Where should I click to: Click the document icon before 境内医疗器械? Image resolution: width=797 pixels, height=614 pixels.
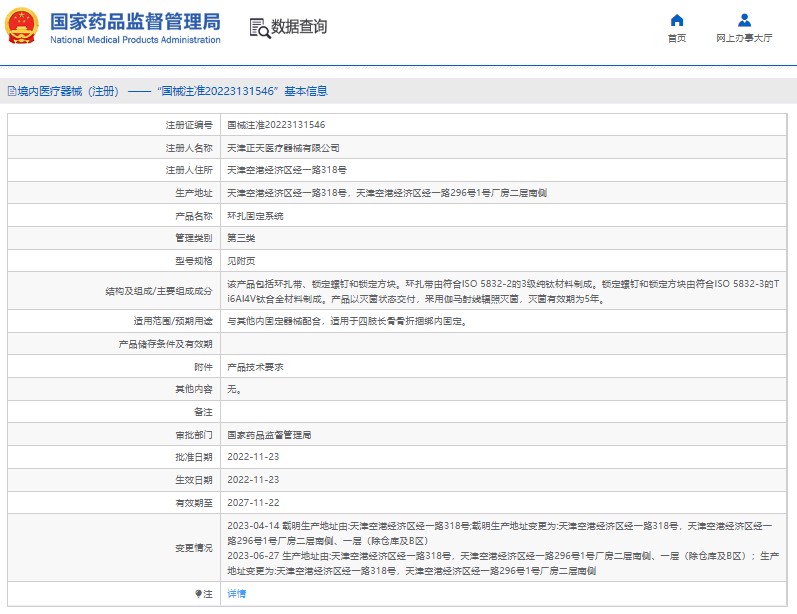[11, 91]
